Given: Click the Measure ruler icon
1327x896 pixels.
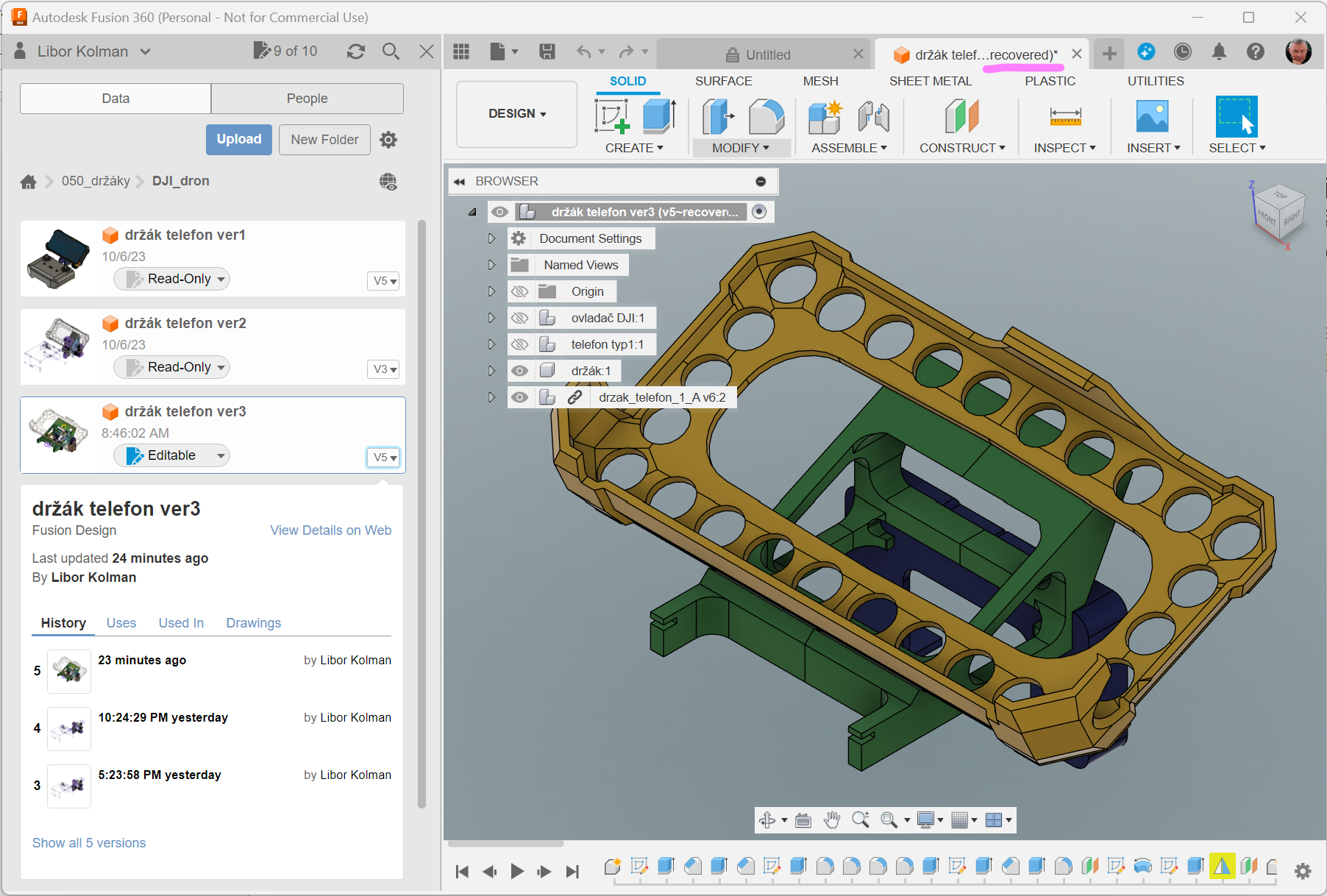Looking at the screenshot, I should click(1064, 117).
